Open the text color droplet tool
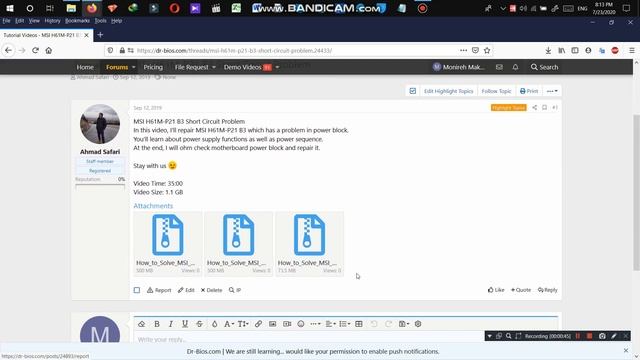 [x=214, y=324]
